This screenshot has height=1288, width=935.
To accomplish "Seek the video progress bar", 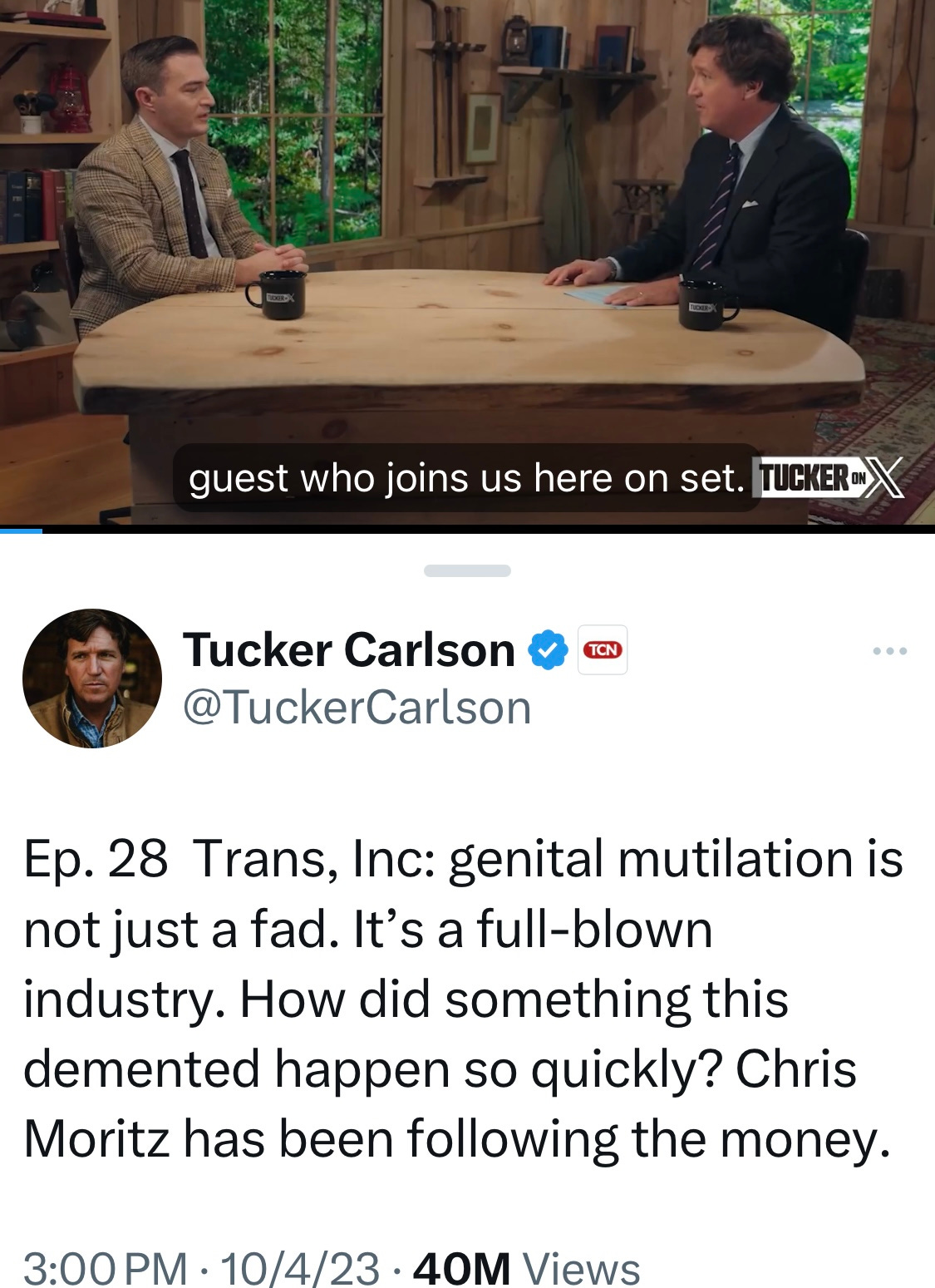I will (x=467, y=530).
